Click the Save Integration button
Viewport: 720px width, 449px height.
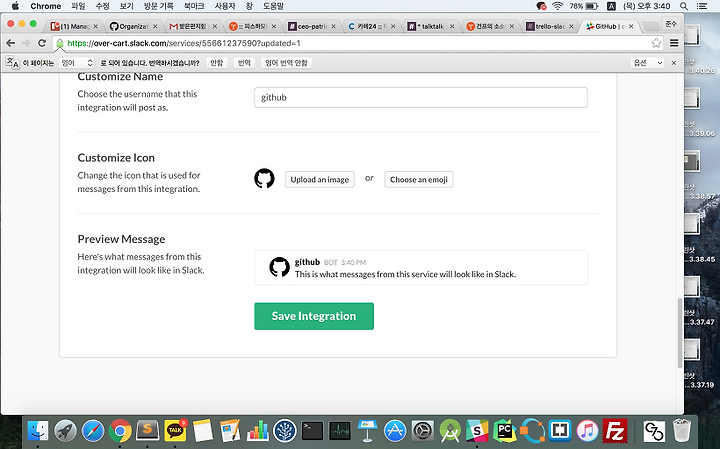click(314, 316)
